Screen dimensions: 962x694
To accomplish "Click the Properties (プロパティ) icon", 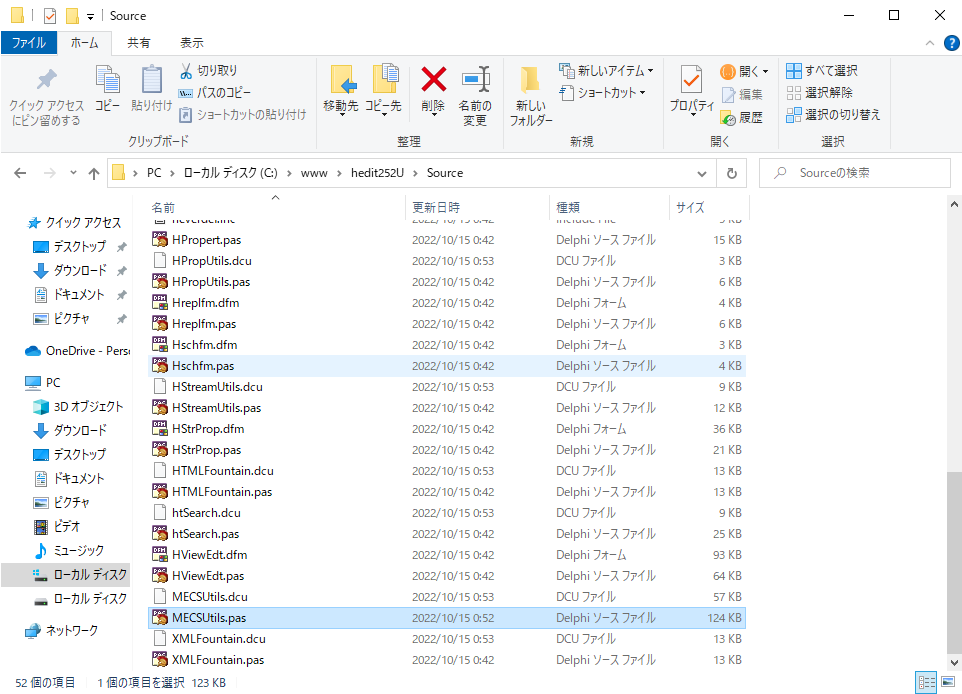I will [691, 80].
